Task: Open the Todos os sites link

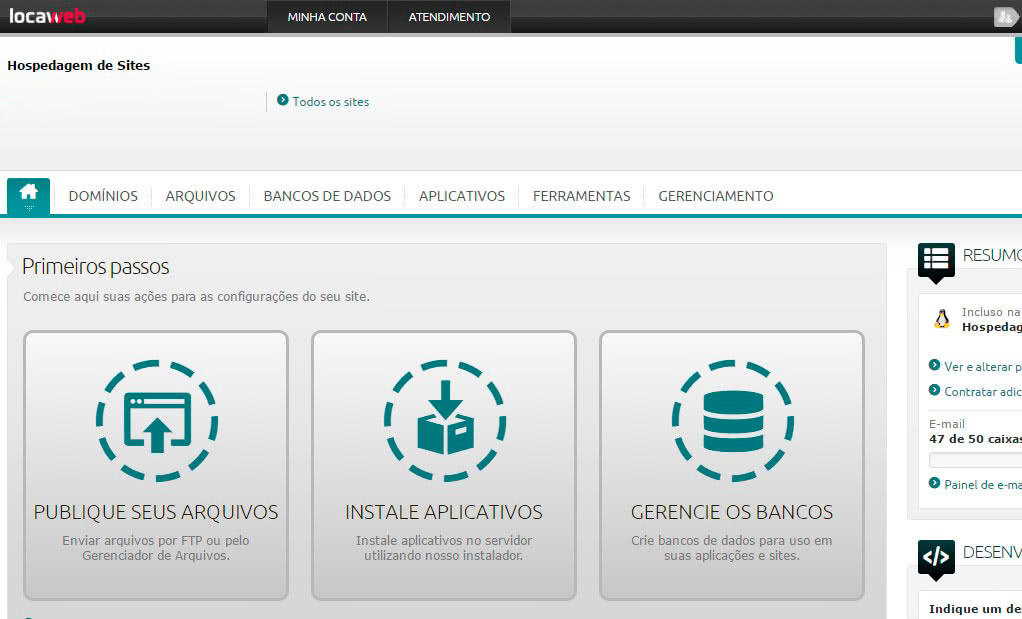Action: coord(330,102)
